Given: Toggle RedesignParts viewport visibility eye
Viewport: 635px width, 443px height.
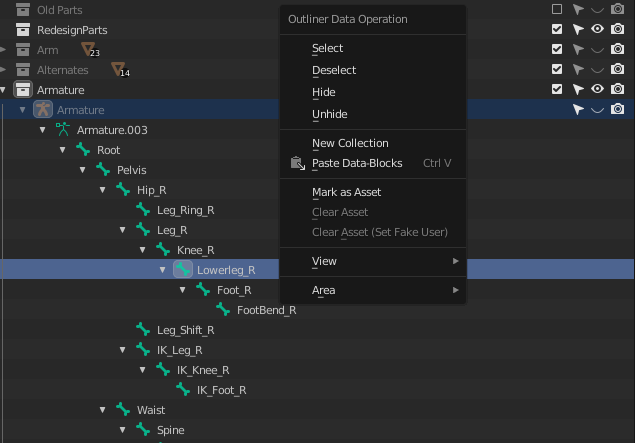Looking at the screenshot, I should tap(597, 29).
